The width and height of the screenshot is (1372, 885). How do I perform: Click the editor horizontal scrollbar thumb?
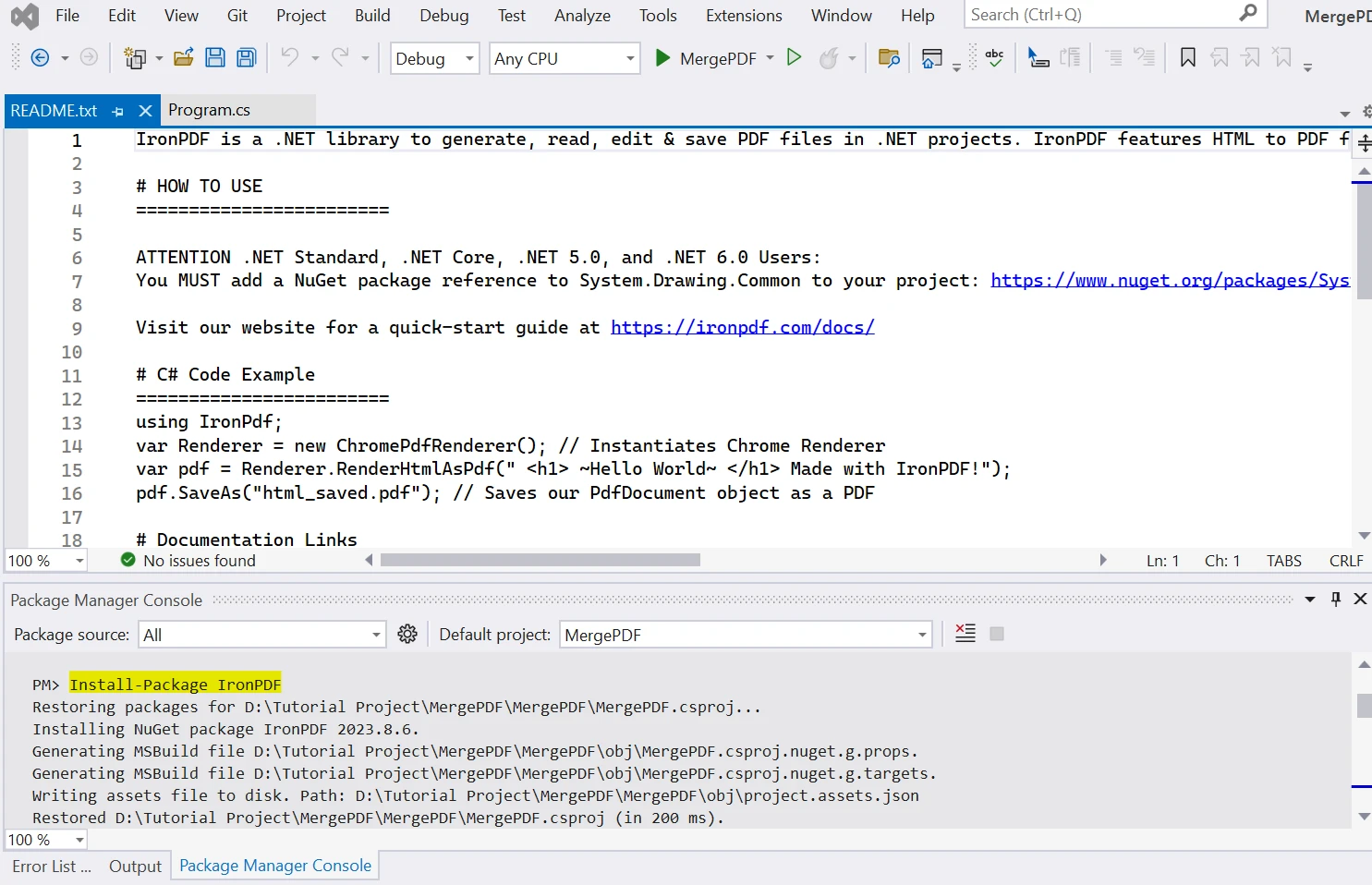coord(540,560)
